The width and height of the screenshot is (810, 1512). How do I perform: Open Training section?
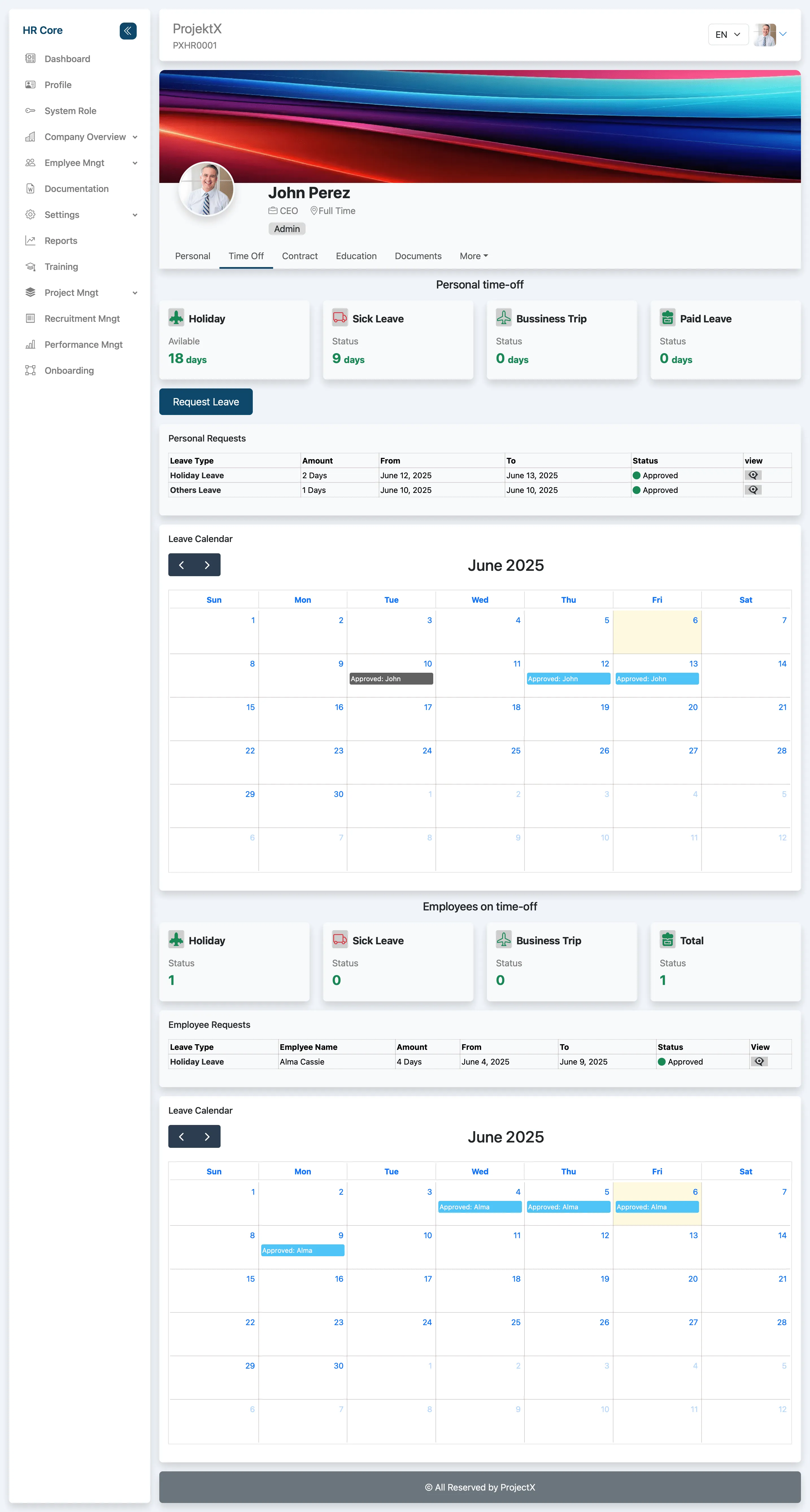point(61,266)
